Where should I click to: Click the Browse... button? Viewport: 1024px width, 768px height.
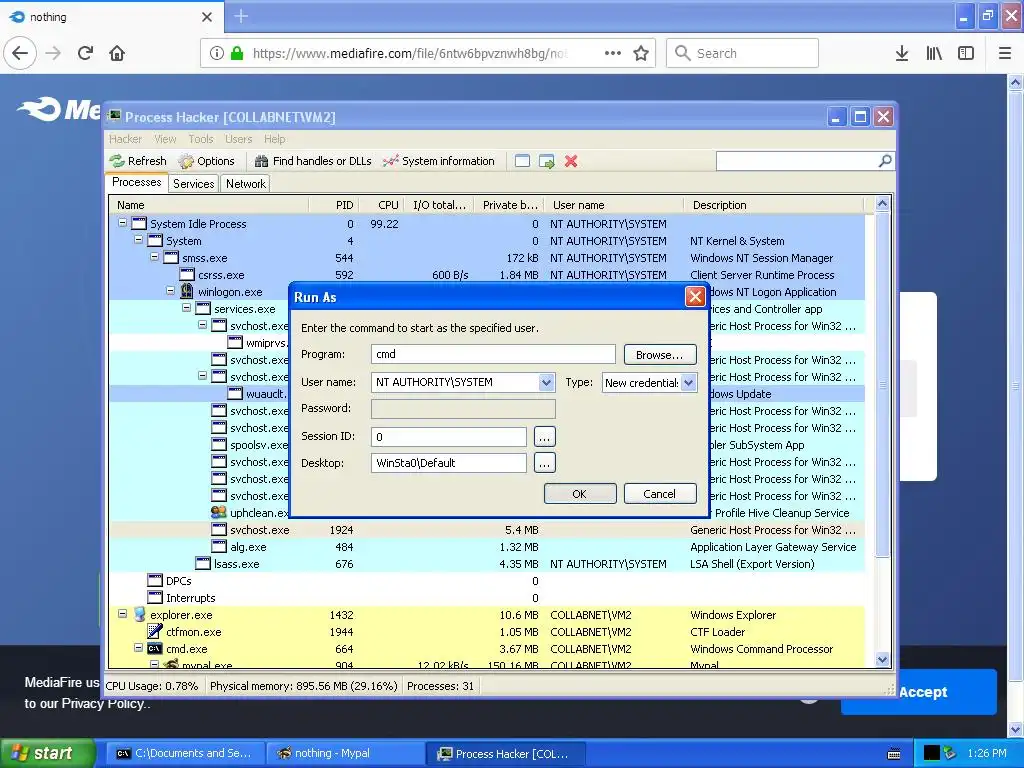660,355
